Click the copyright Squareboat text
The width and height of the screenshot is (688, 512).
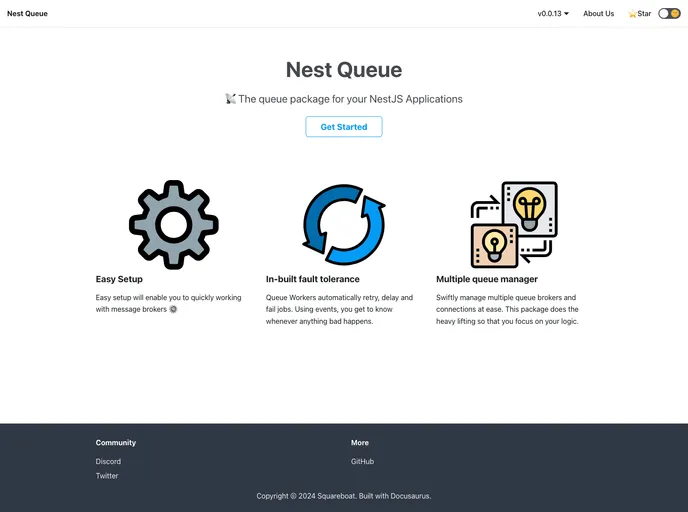tap(344, 496)
